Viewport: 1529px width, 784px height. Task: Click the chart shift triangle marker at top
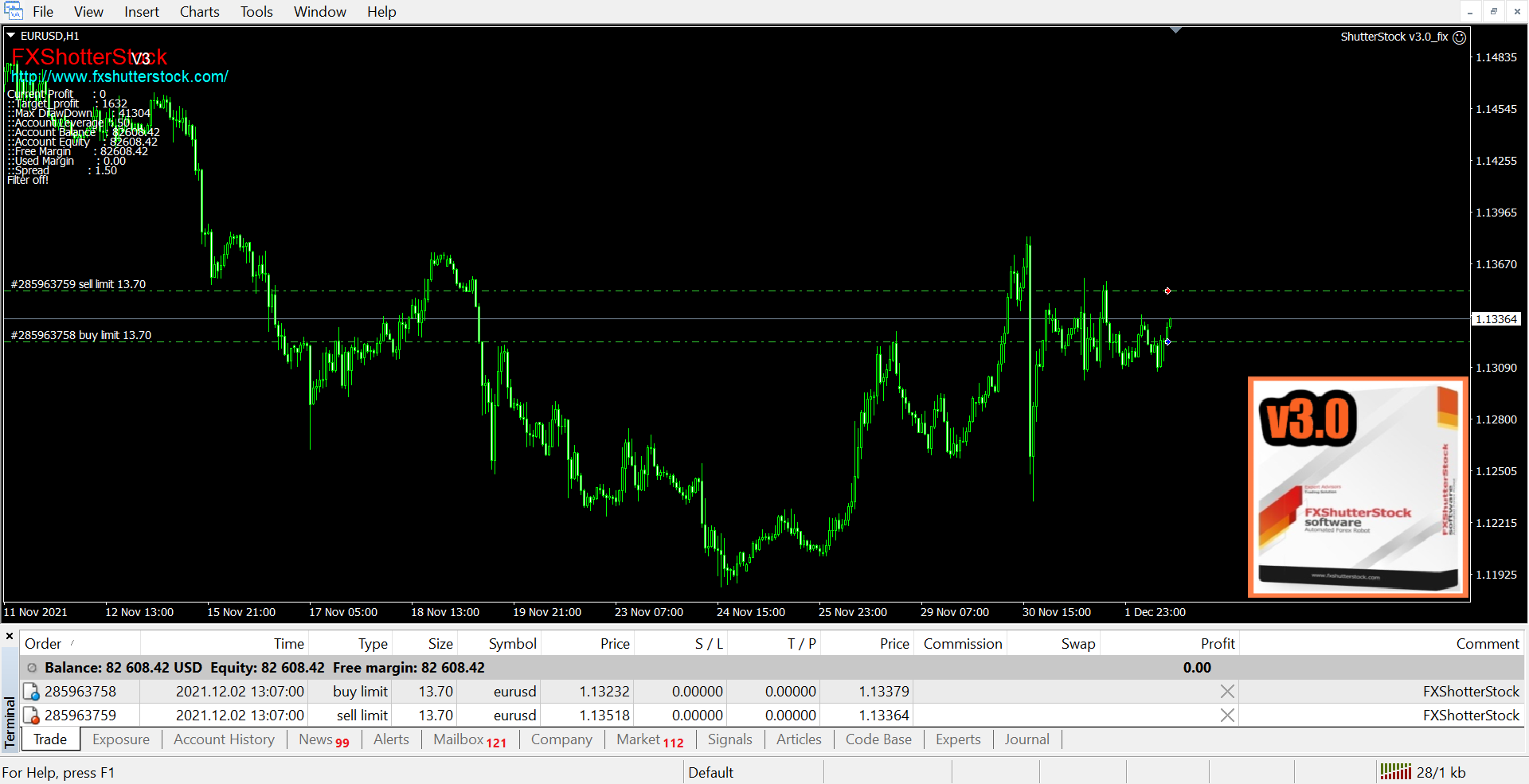tap(1175, 30)
